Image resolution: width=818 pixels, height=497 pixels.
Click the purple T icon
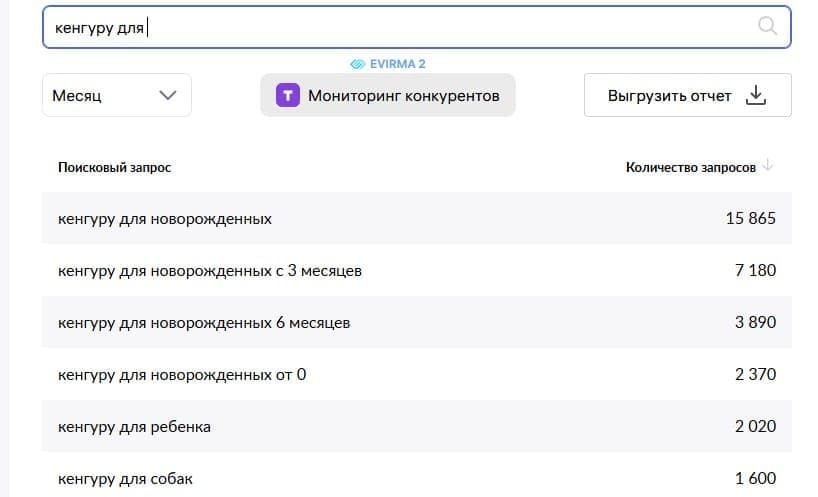(287, 95)
